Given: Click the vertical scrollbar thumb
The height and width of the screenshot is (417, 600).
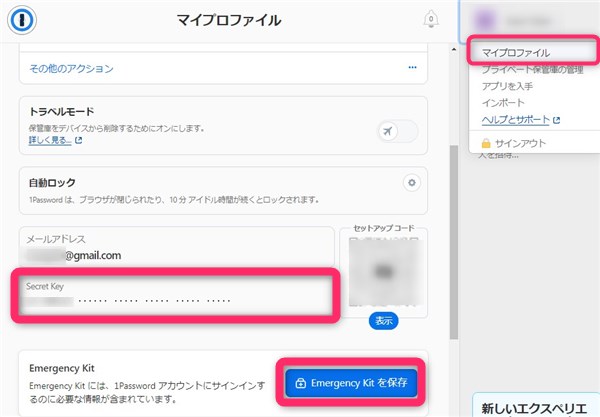Looking at the screenshot, I should pos(454,242).
